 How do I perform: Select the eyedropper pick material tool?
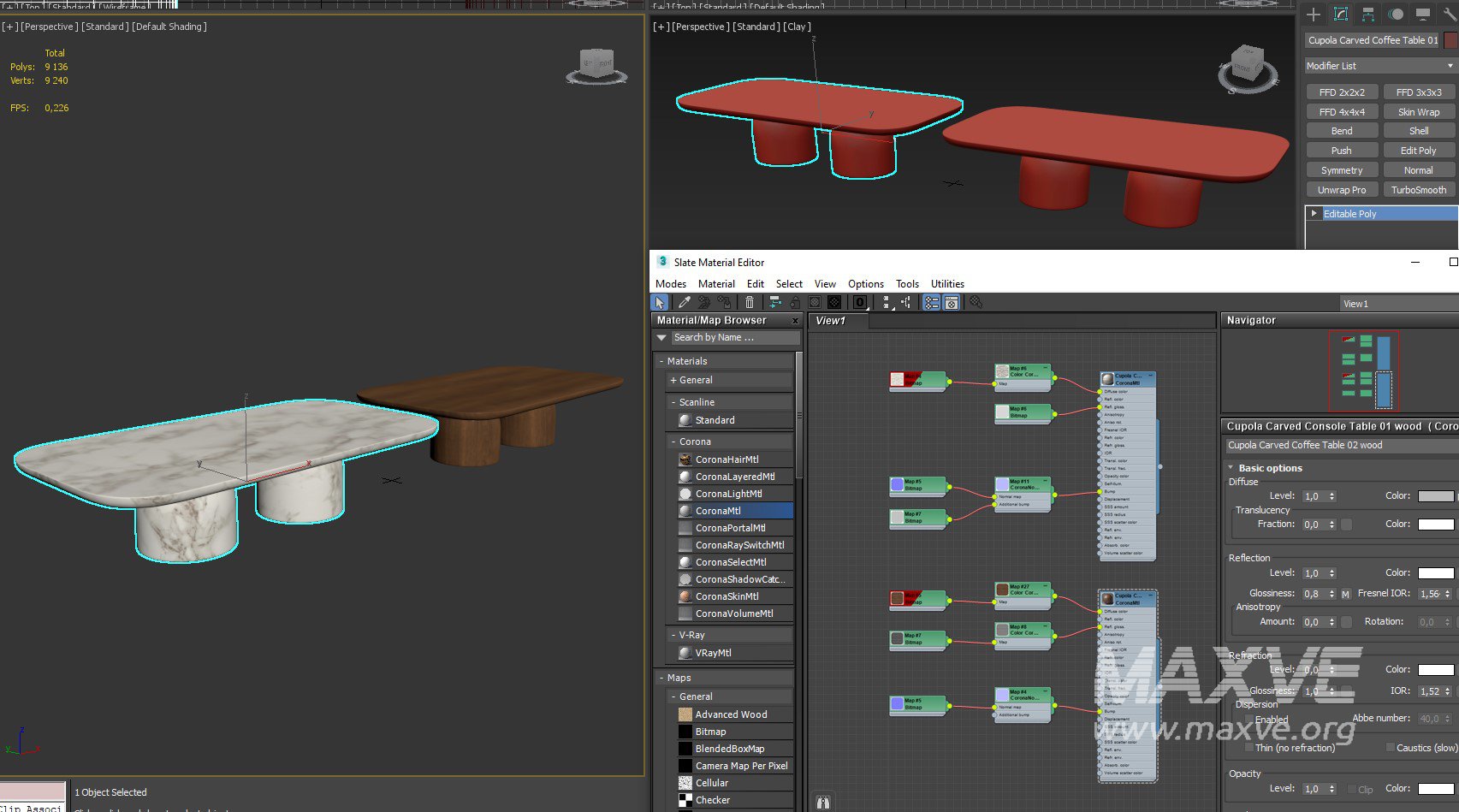coord(684,302)
